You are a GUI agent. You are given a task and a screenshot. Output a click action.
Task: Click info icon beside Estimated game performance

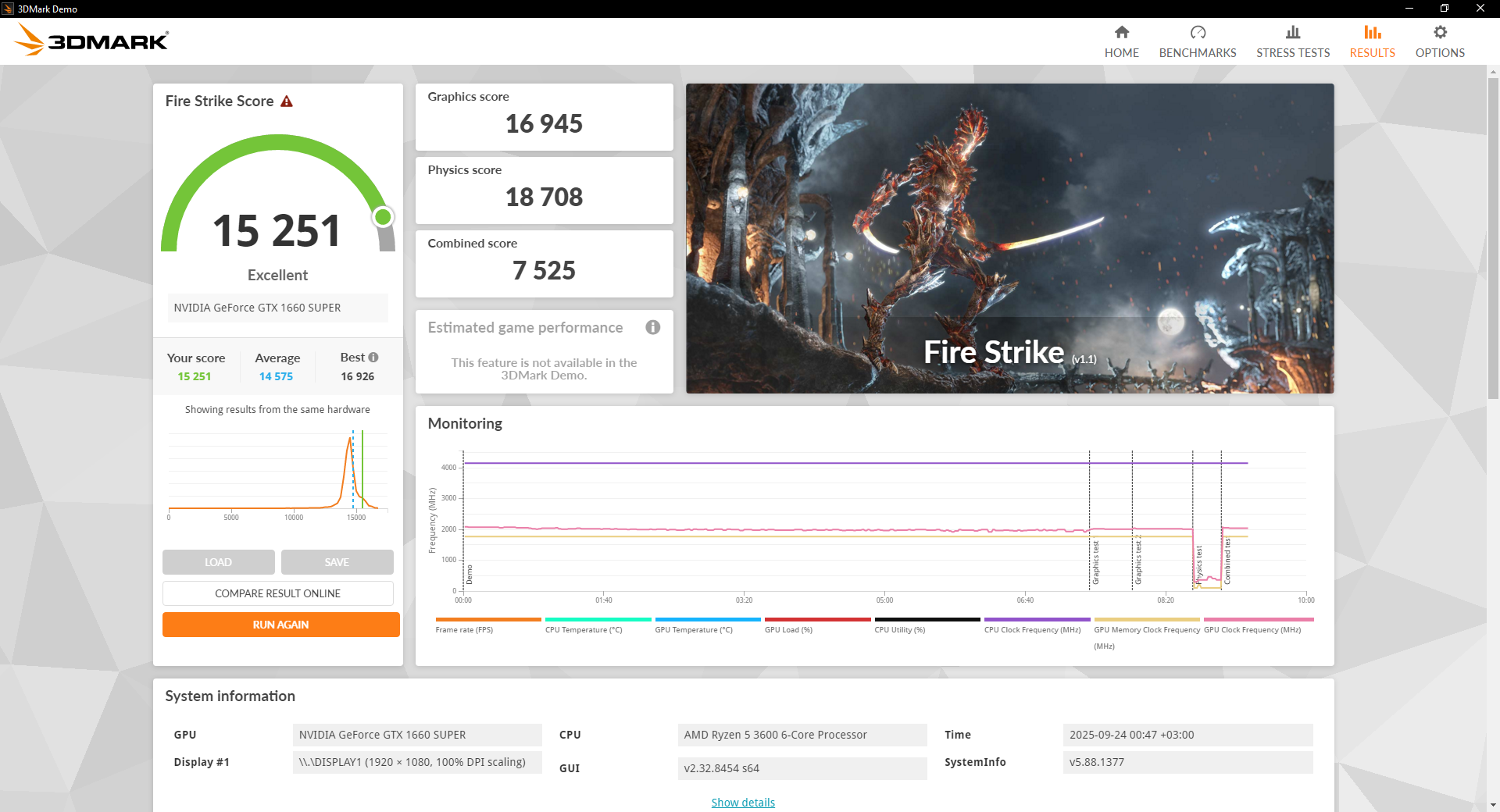652,327
